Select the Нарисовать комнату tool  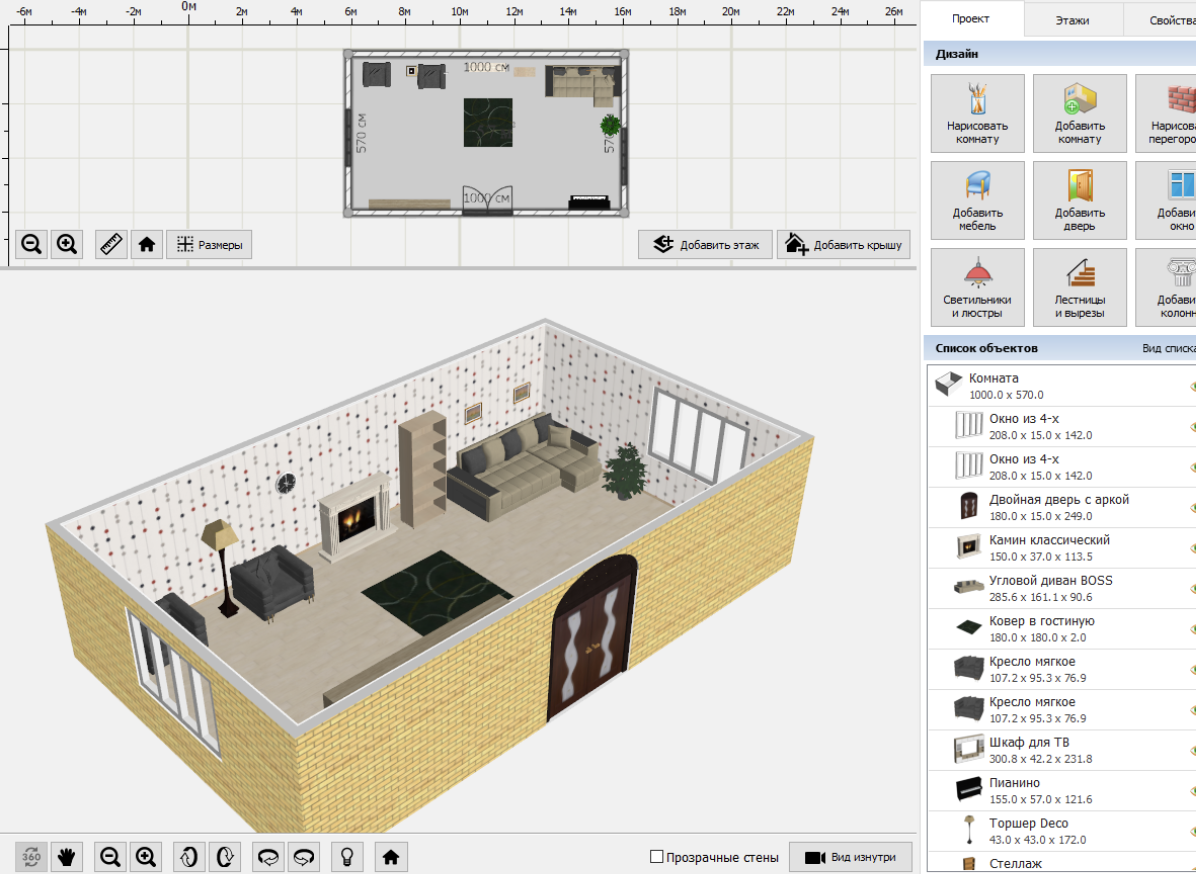coord(976,112)
